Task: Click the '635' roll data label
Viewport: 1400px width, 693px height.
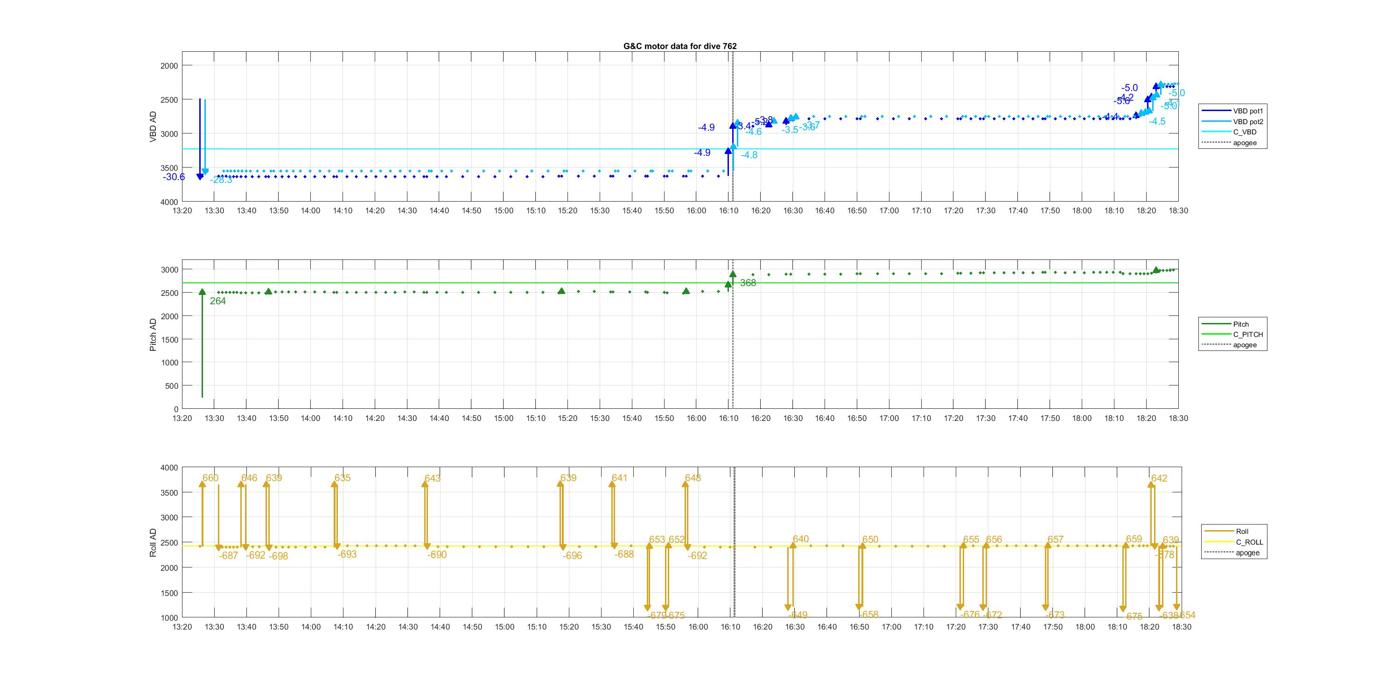Action: 343,478
